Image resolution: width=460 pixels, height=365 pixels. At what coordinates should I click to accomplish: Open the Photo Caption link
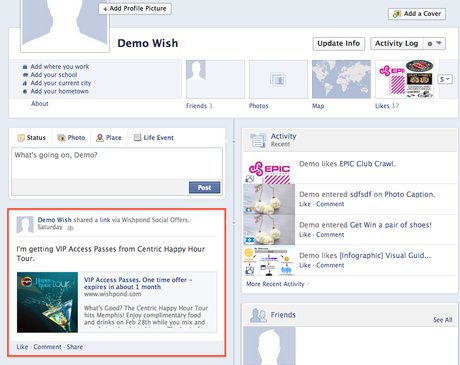(x=409, y=194)
